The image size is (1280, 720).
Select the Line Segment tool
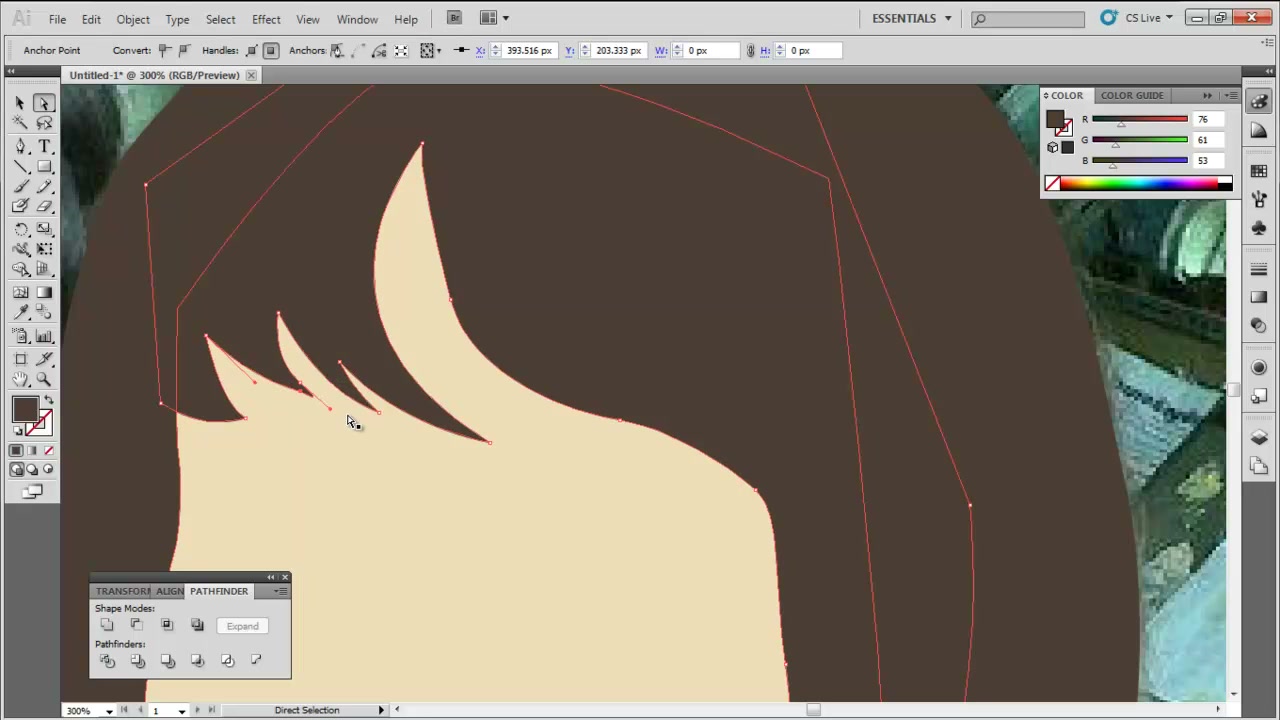click(x=20, y=166)
